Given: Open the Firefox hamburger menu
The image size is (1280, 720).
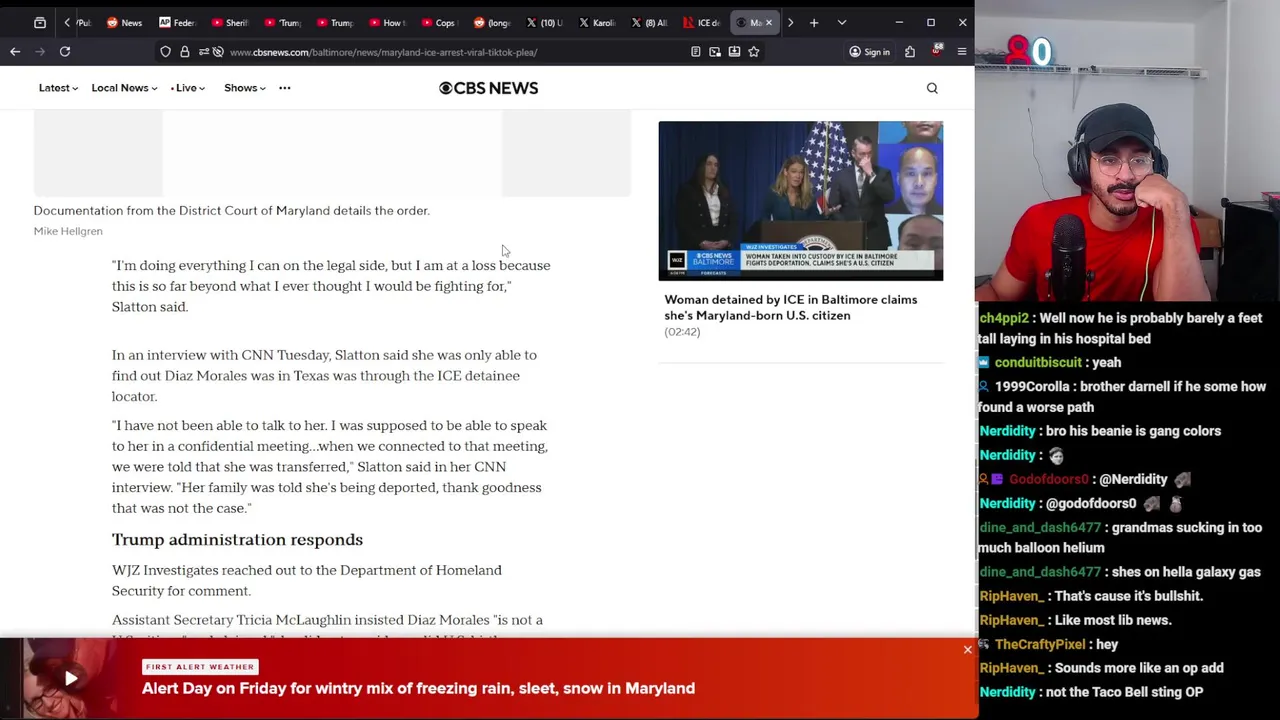Looking at the screenshot, I should click(962, 52).
